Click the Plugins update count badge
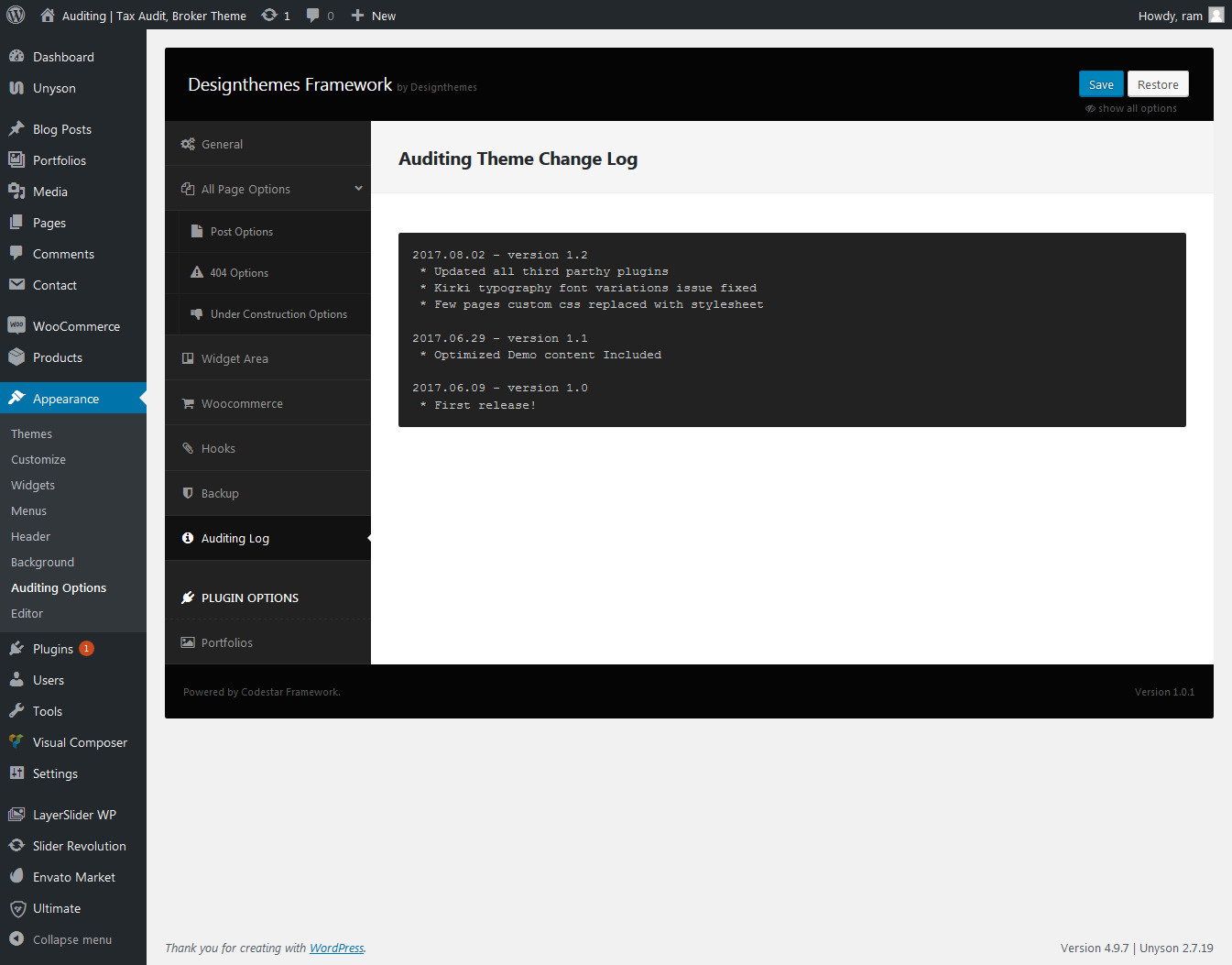The width and height of the screenshot is (1232, 965). 86,648
